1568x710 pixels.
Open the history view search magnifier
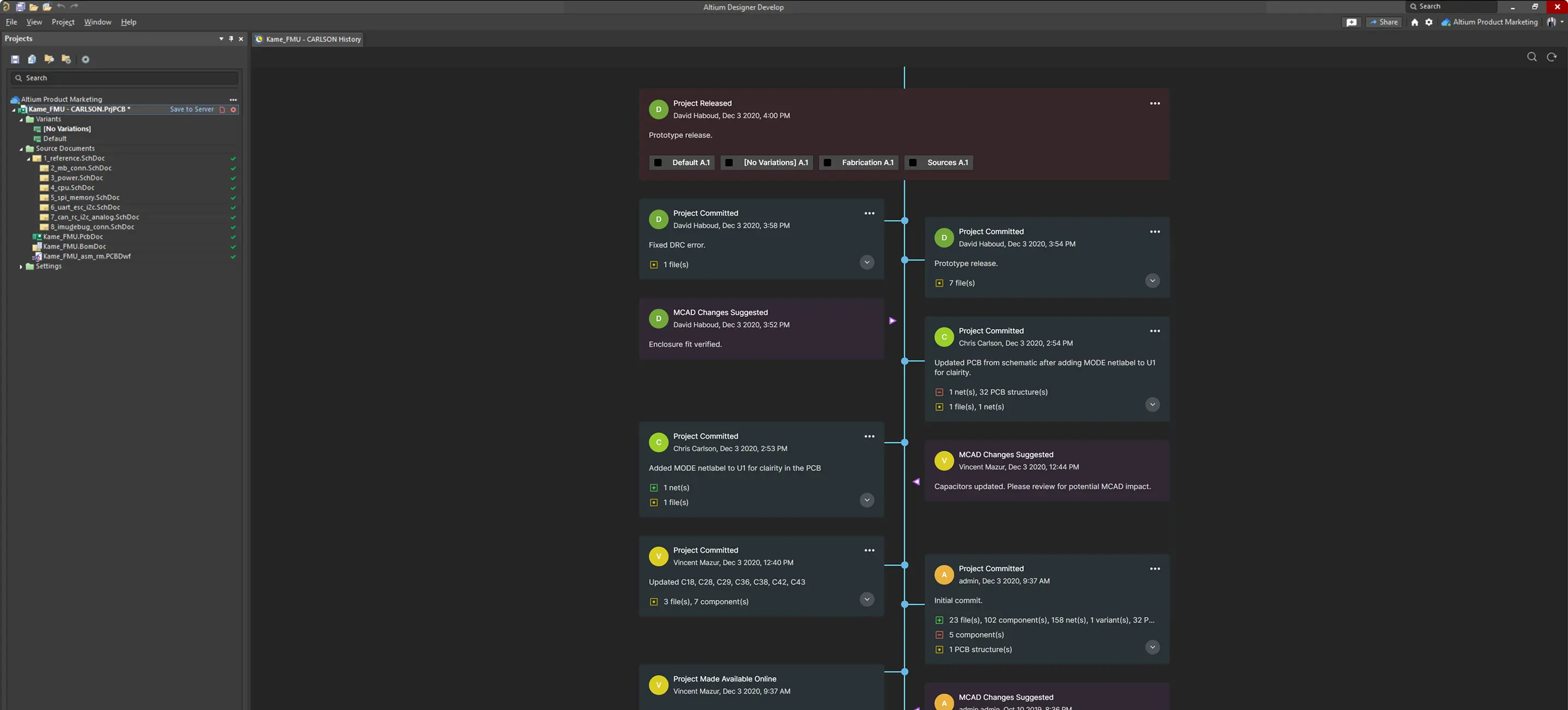[x=1532, y=57]
